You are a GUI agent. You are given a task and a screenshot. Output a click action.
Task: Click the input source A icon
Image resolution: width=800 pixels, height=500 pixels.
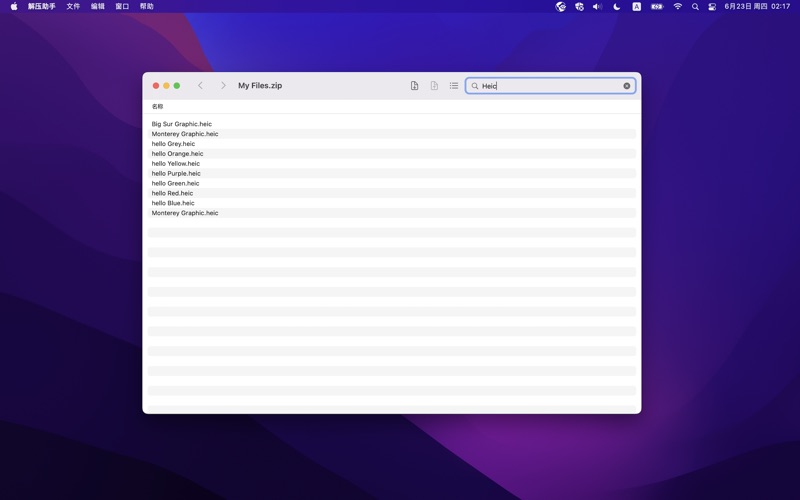(x=636, y=6)
